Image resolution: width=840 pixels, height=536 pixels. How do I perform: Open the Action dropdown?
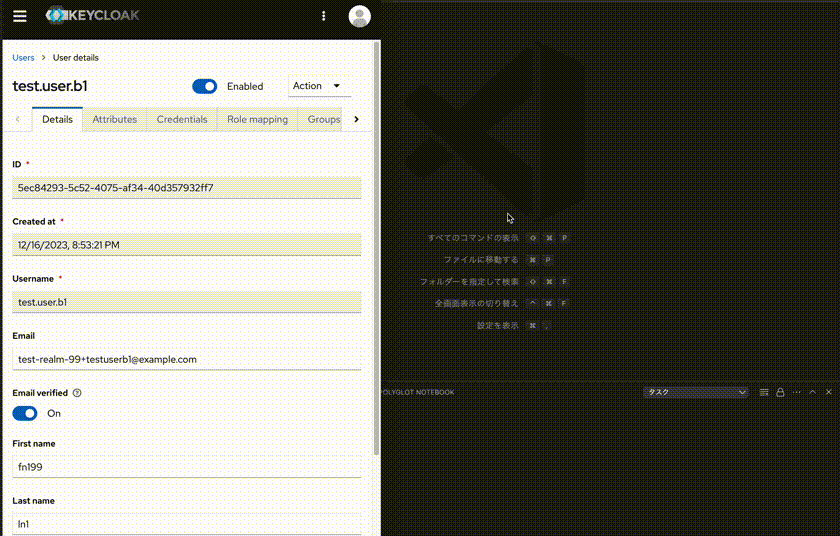[319, 86]
